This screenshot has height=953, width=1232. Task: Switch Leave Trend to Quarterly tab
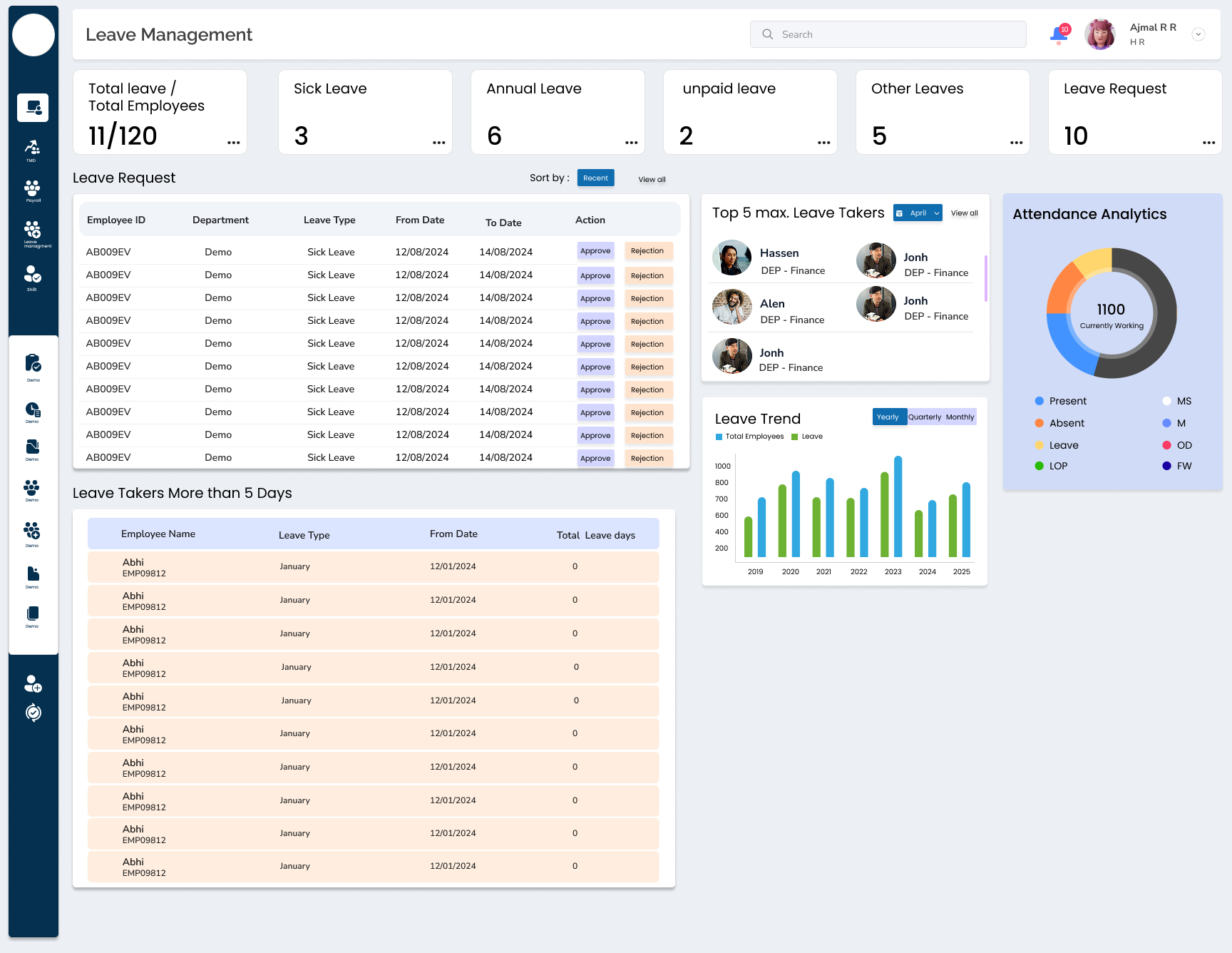tap(925, 417)
